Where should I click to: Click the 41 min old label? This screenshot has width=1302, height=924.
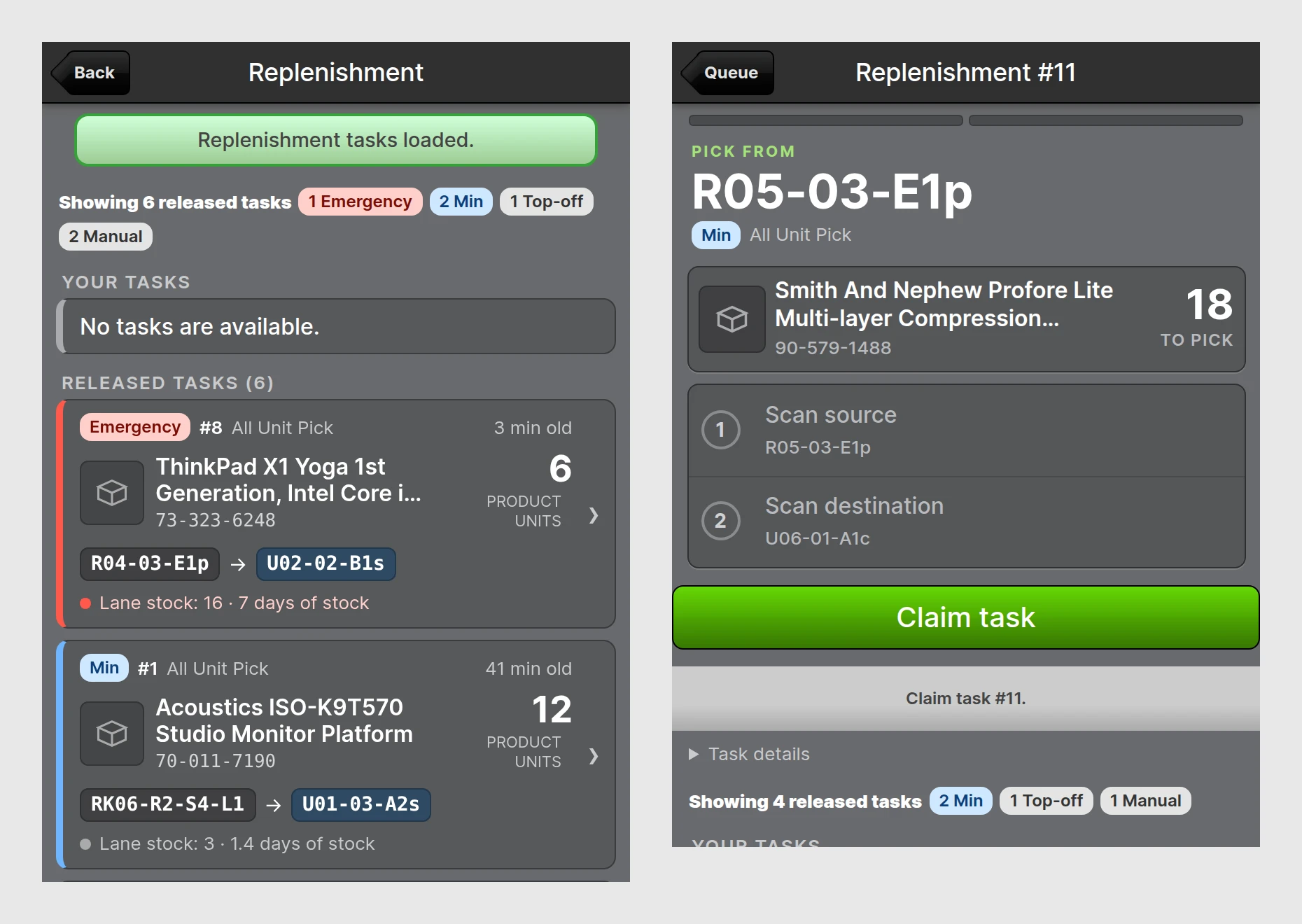pos(528,668)
